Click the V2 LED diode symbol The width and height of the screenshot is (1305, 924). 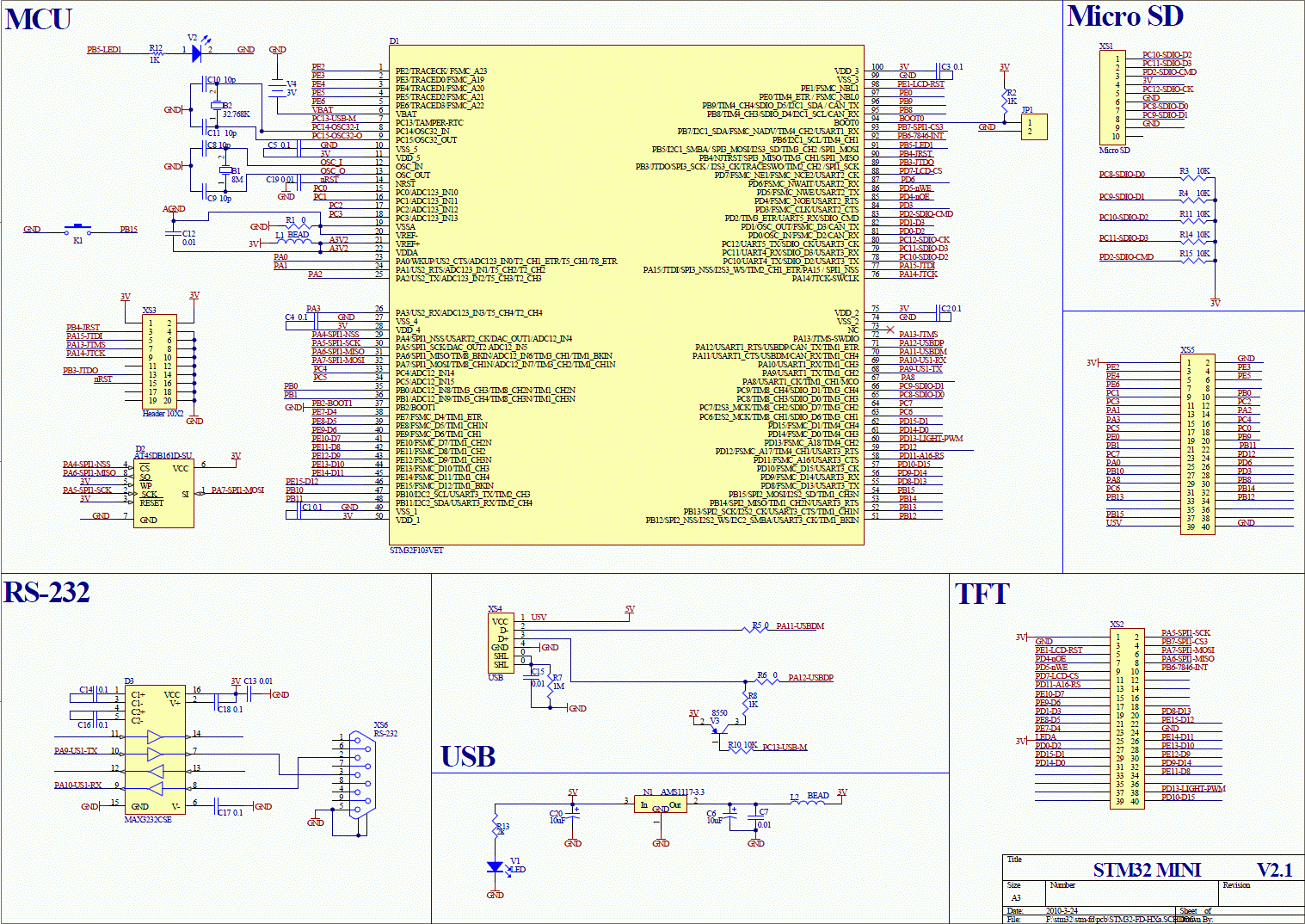(197, 52)
